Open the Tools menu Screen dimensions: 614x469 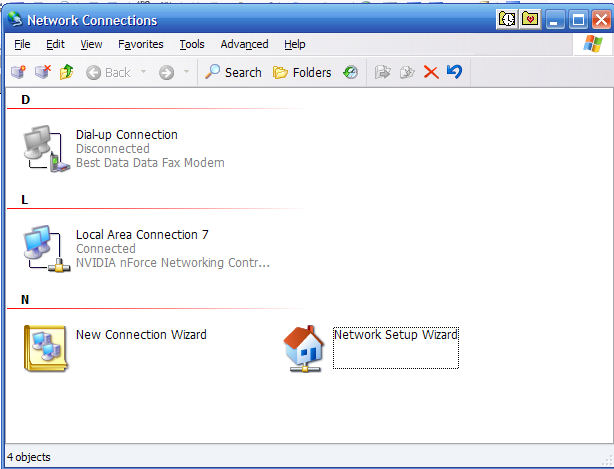point(191,44)
